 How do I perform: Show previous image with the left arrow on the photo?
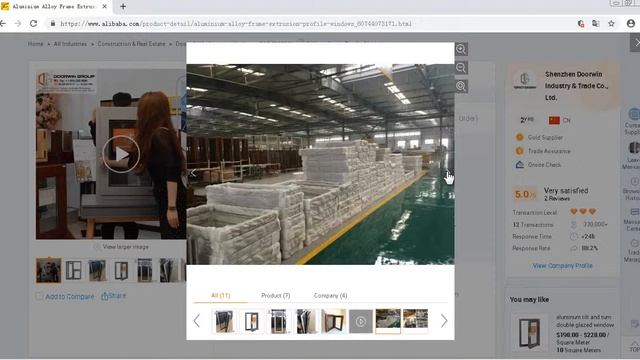pos(193,173)
